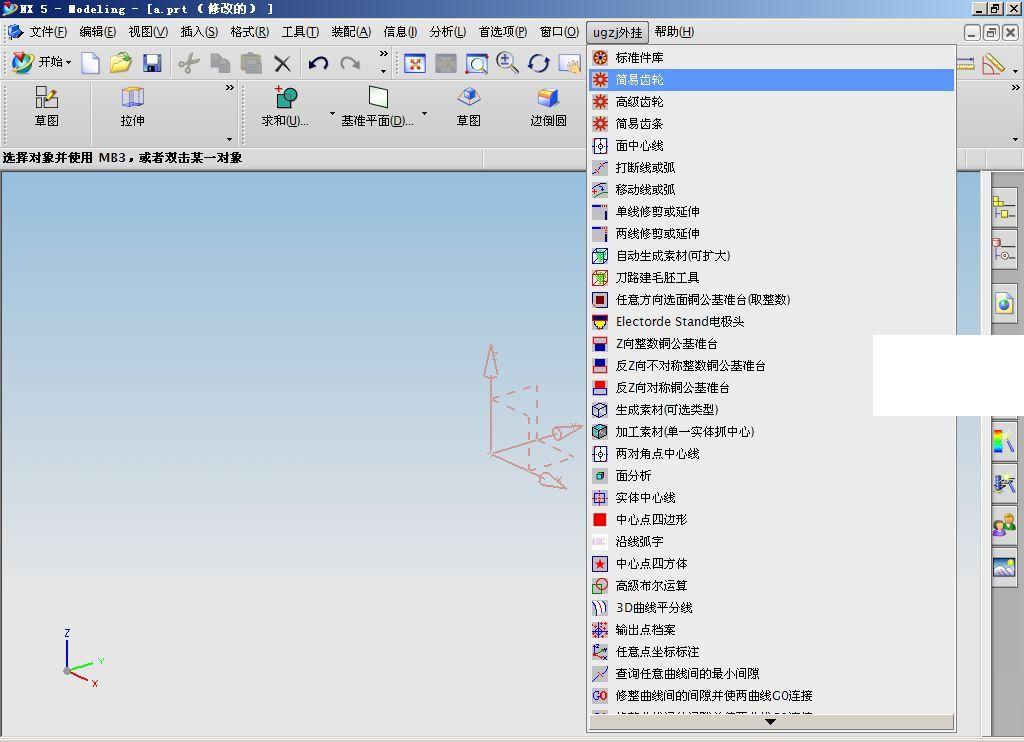The width and height of the screenshot is (1024, 742).
Task: Open the 格式(R) menu
Action: point(249,32)
